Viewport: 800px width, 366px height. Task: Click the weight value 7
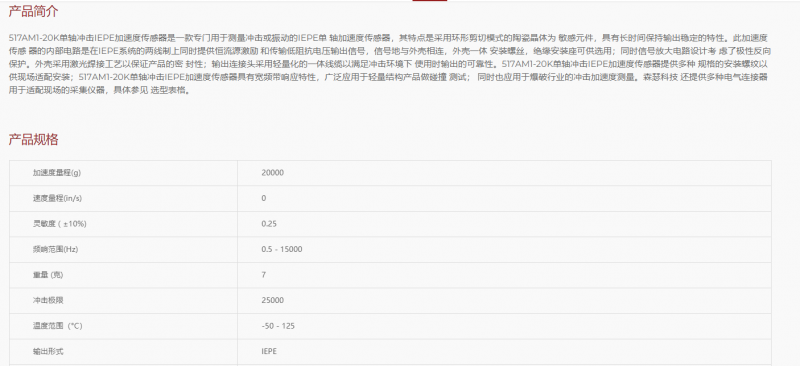coord(264,275)
